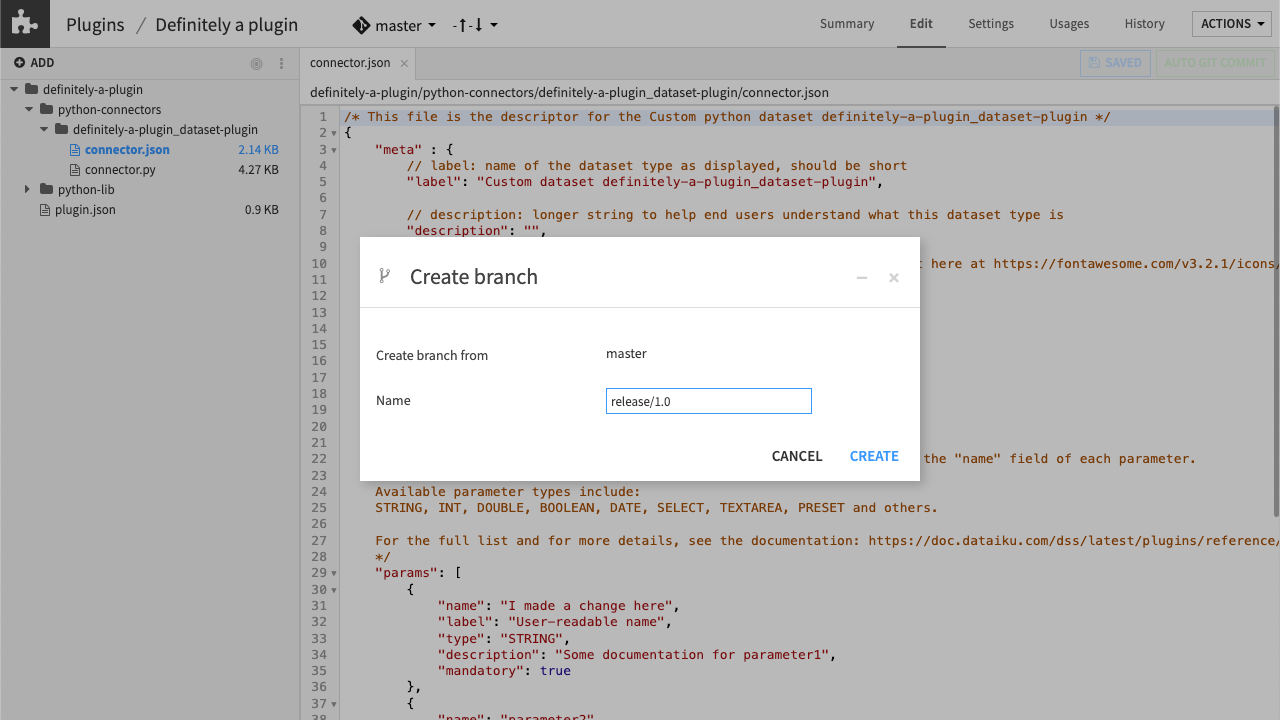Open the master branch dropdown

click(x=405, y=25)
